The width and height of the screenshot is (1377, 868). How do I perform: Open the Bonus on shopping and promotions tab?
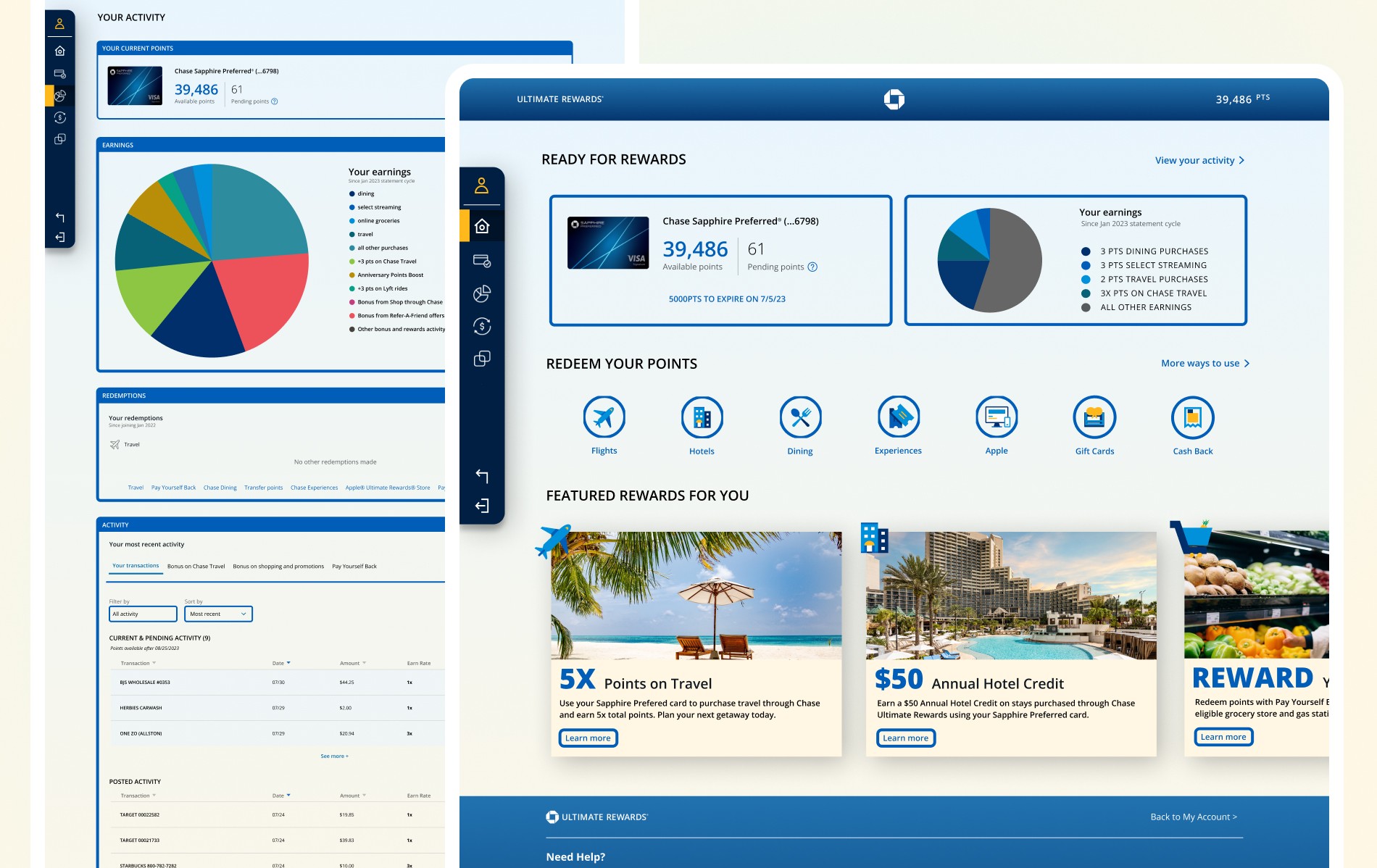pos(278,567)
